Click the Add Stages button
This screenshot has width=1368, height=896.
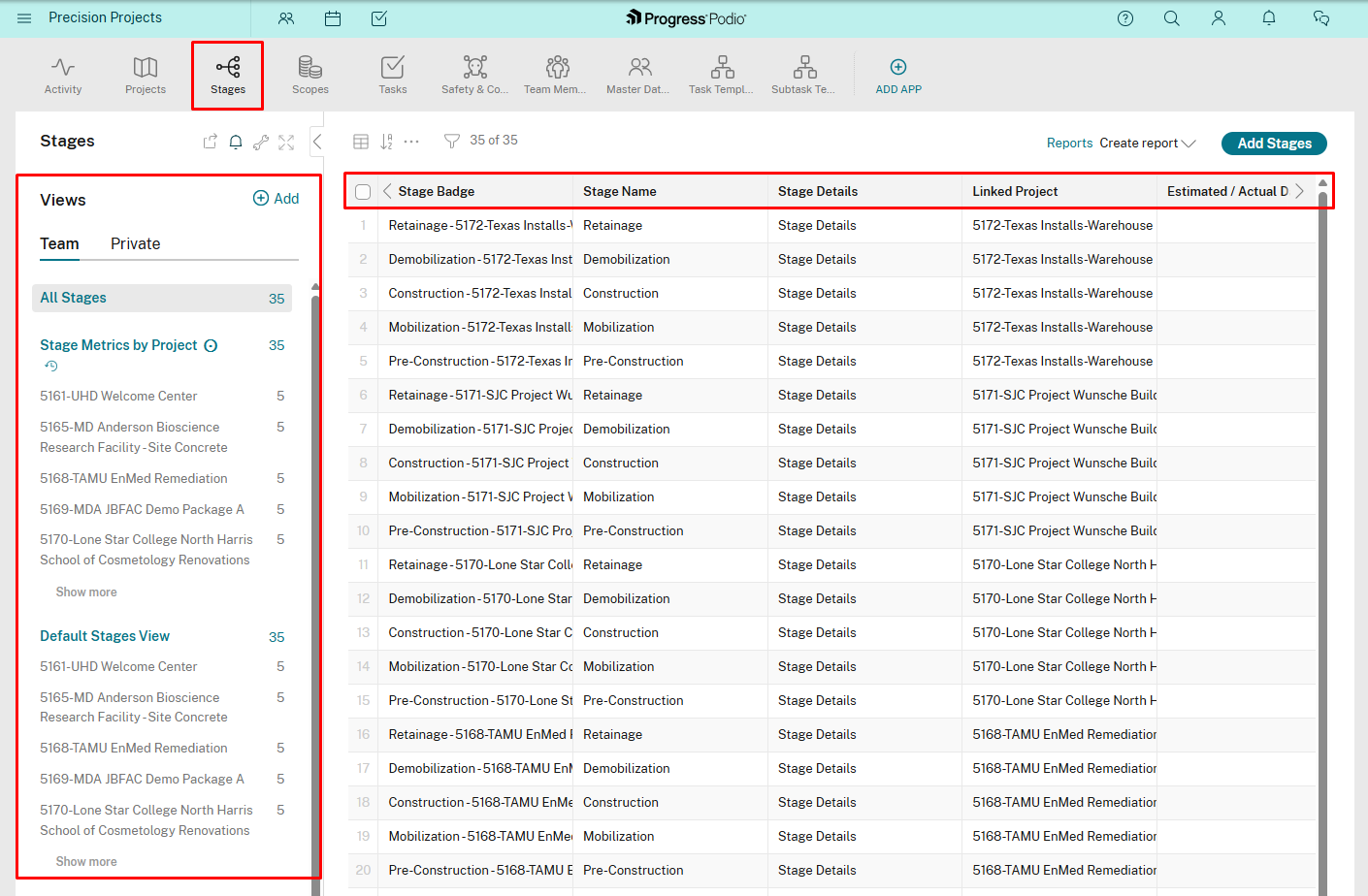pyautogui.click(x=1274, y=143)
